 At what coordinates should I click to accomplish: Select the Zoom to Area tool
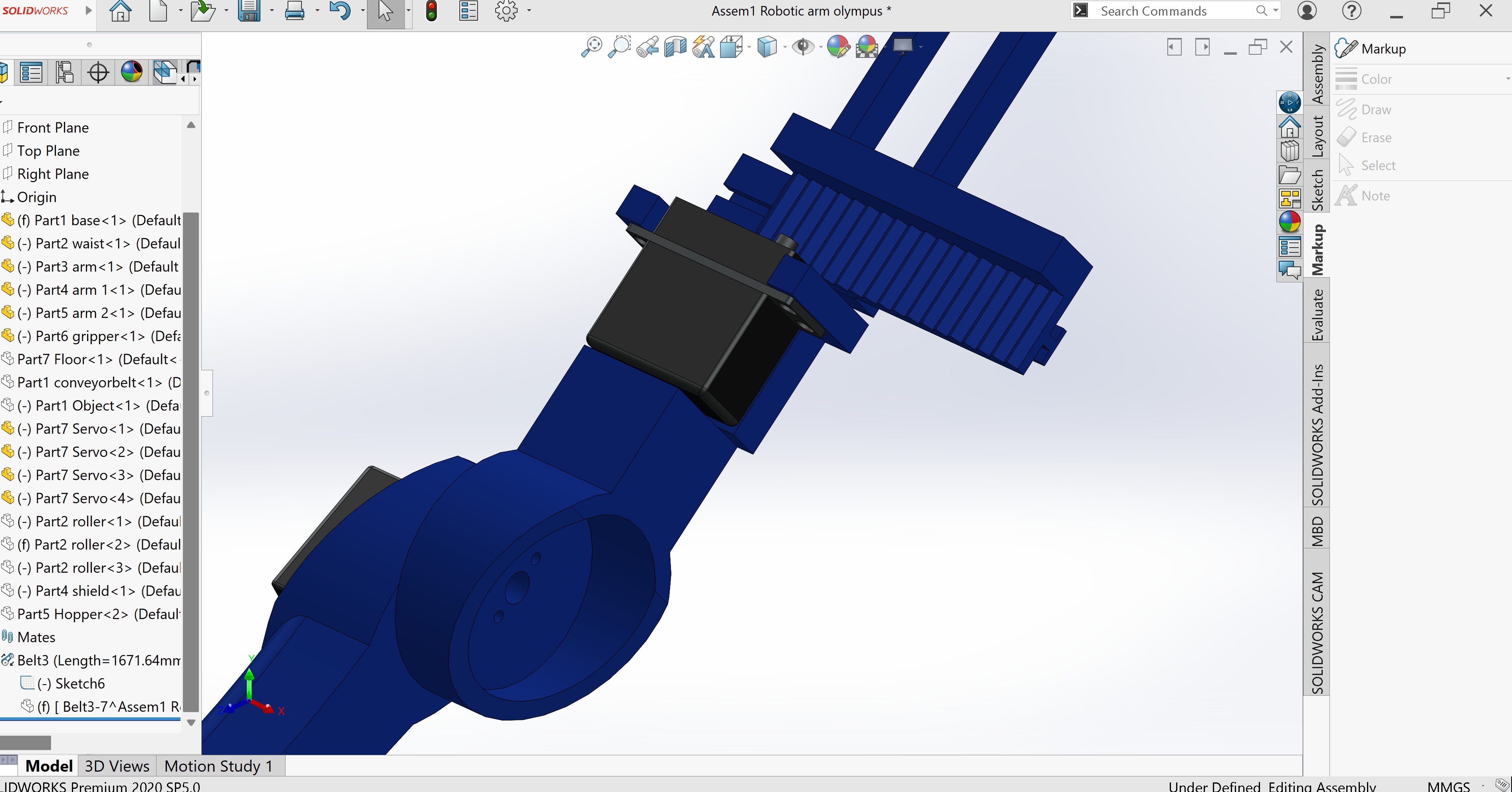[619, 46]
